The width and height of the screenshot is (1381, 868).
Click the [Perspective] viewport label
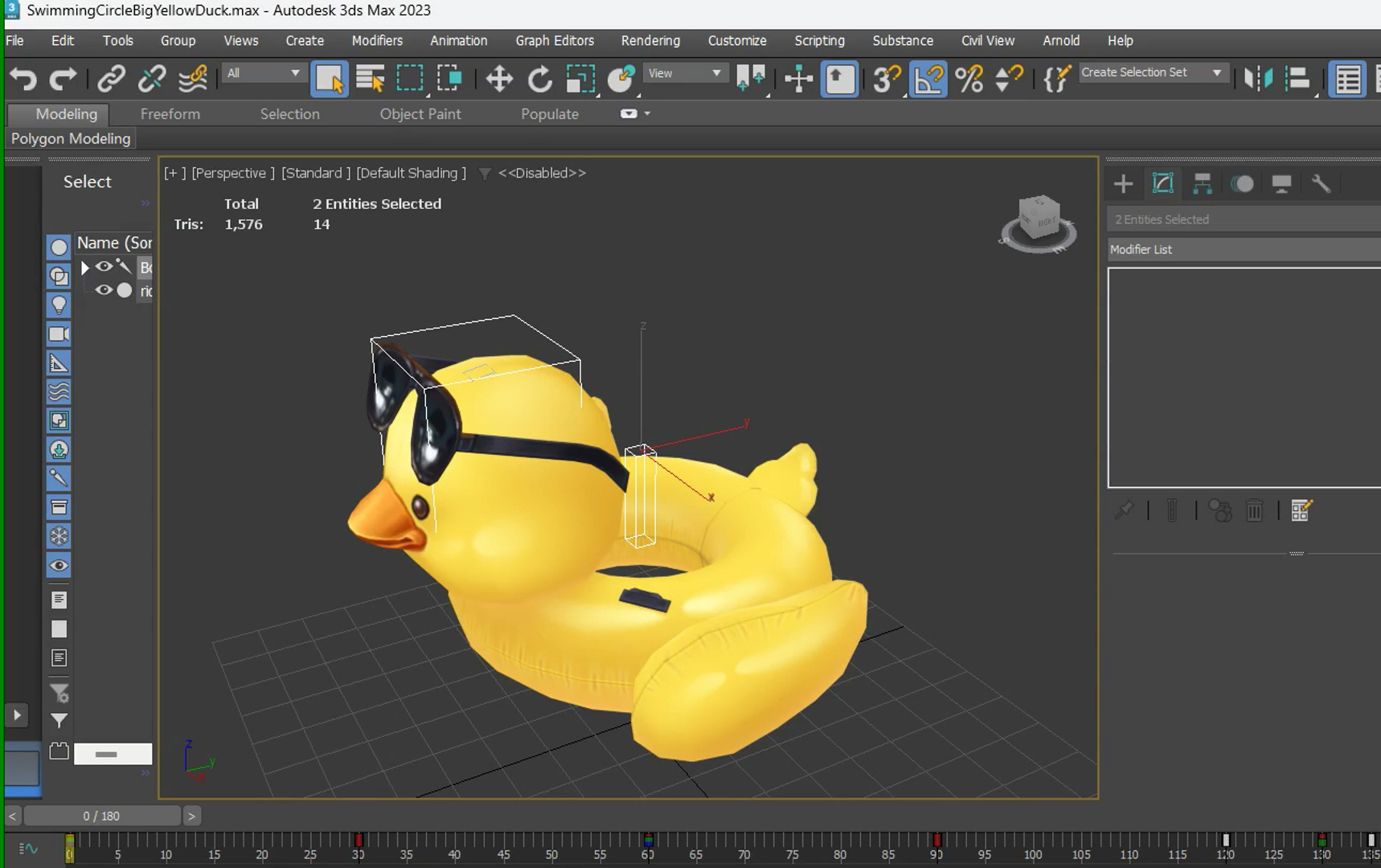(233, 173)
